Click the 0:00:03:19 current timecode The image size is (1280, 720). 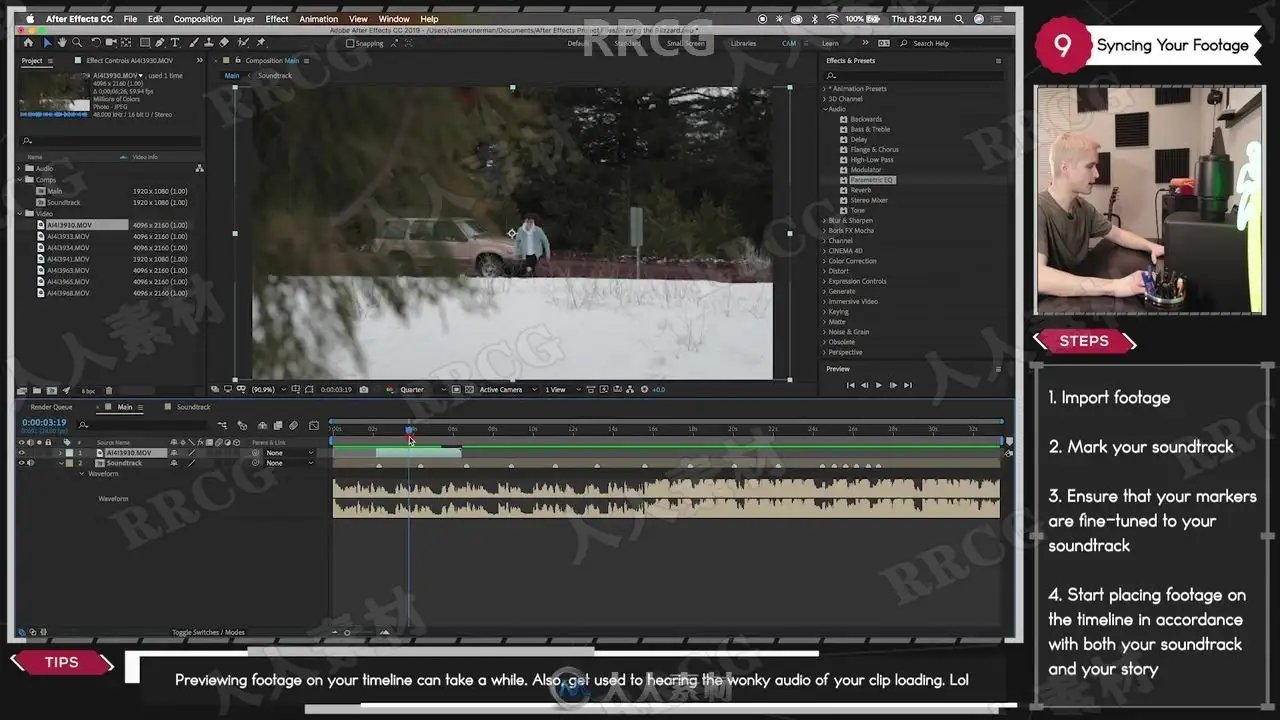(44, 422)
